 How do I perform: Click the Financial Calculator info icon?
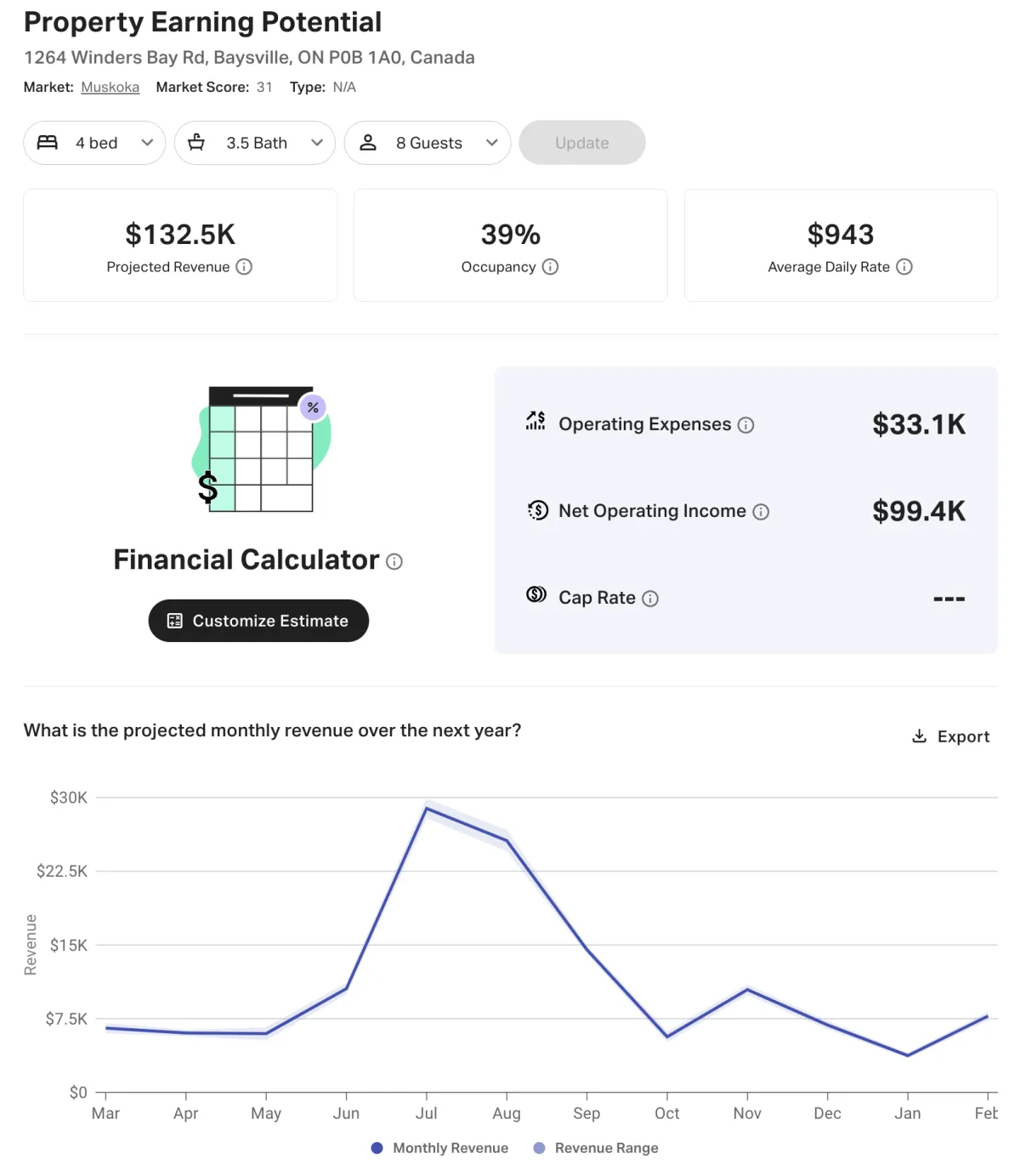[x=394, y=561]
